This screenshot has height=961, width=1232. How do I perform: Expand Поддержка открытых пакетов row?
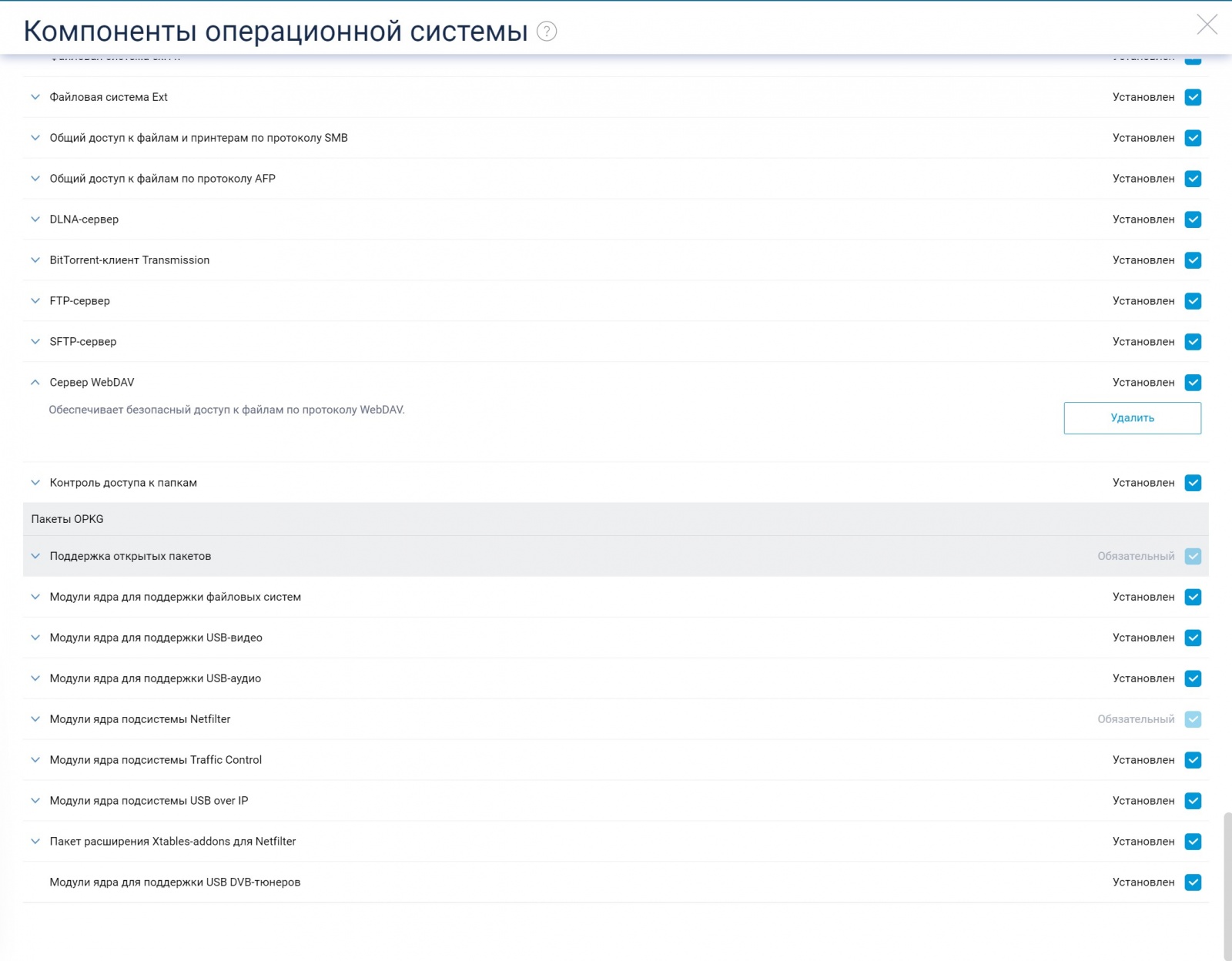tap(35, 556)
